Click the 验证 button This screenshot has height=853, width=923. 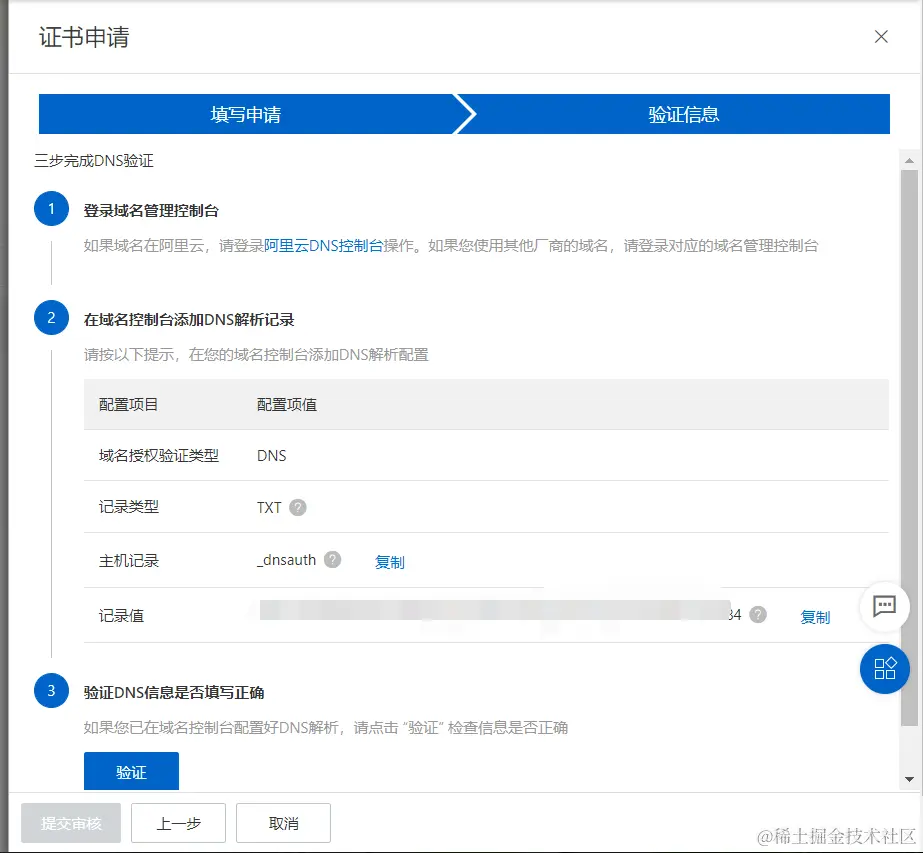[131, 771]
